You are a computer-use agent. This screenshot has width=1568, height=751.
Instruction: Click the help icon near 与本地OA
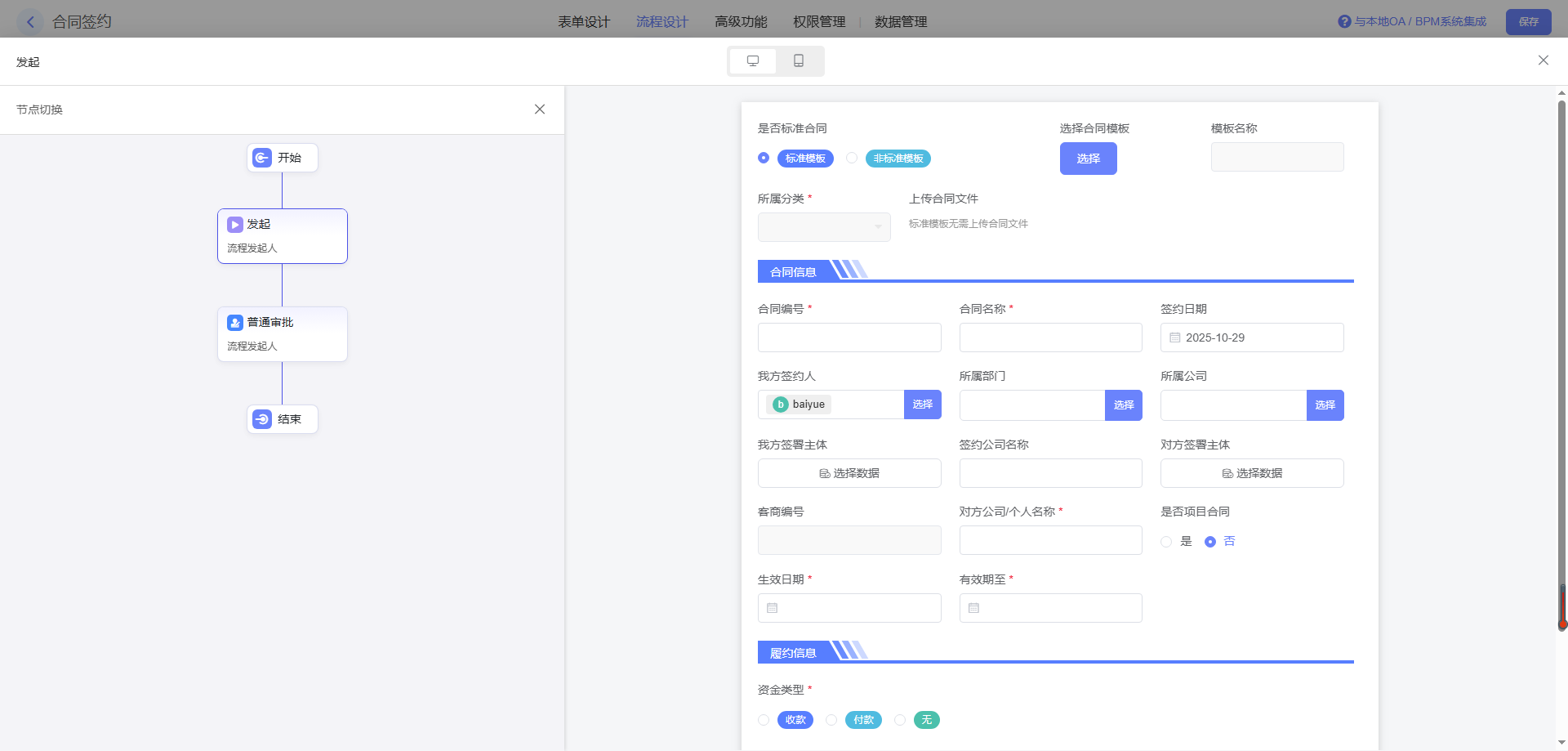tap(1344, 22)
